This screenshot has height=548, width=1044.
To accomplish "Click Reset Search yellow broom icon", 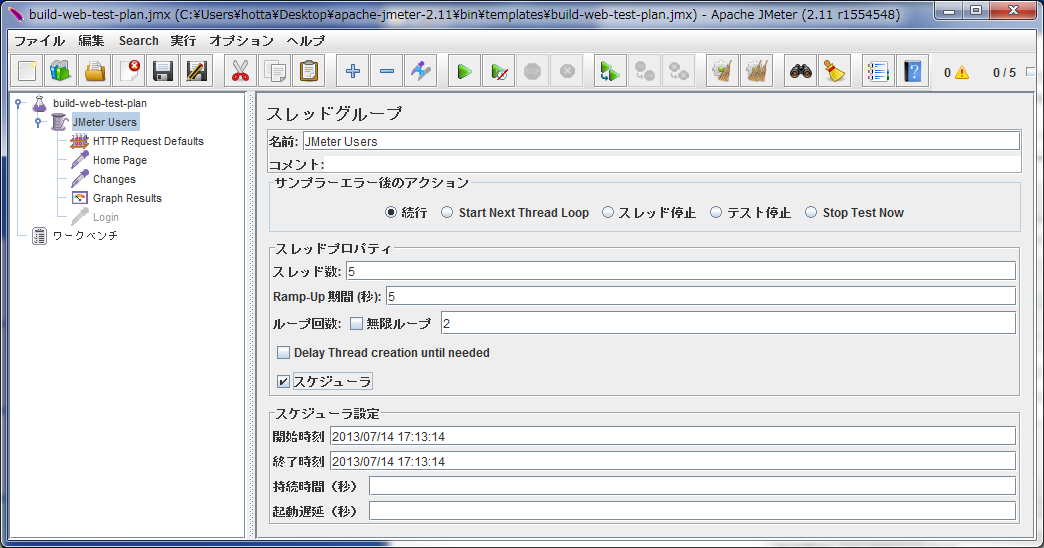I will pos(834,71).
